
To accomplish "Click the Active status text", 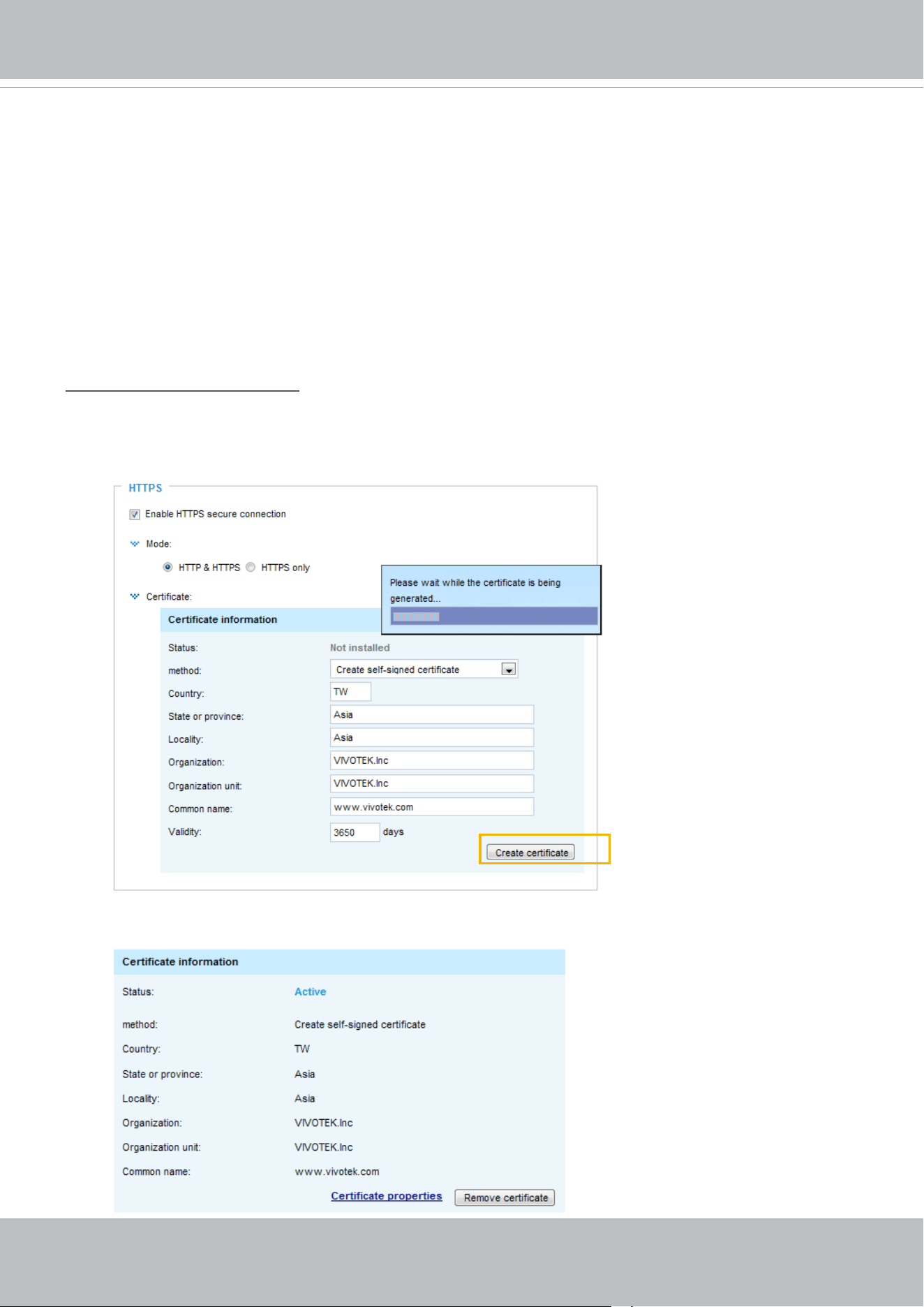I will click(x=310, y=992).
